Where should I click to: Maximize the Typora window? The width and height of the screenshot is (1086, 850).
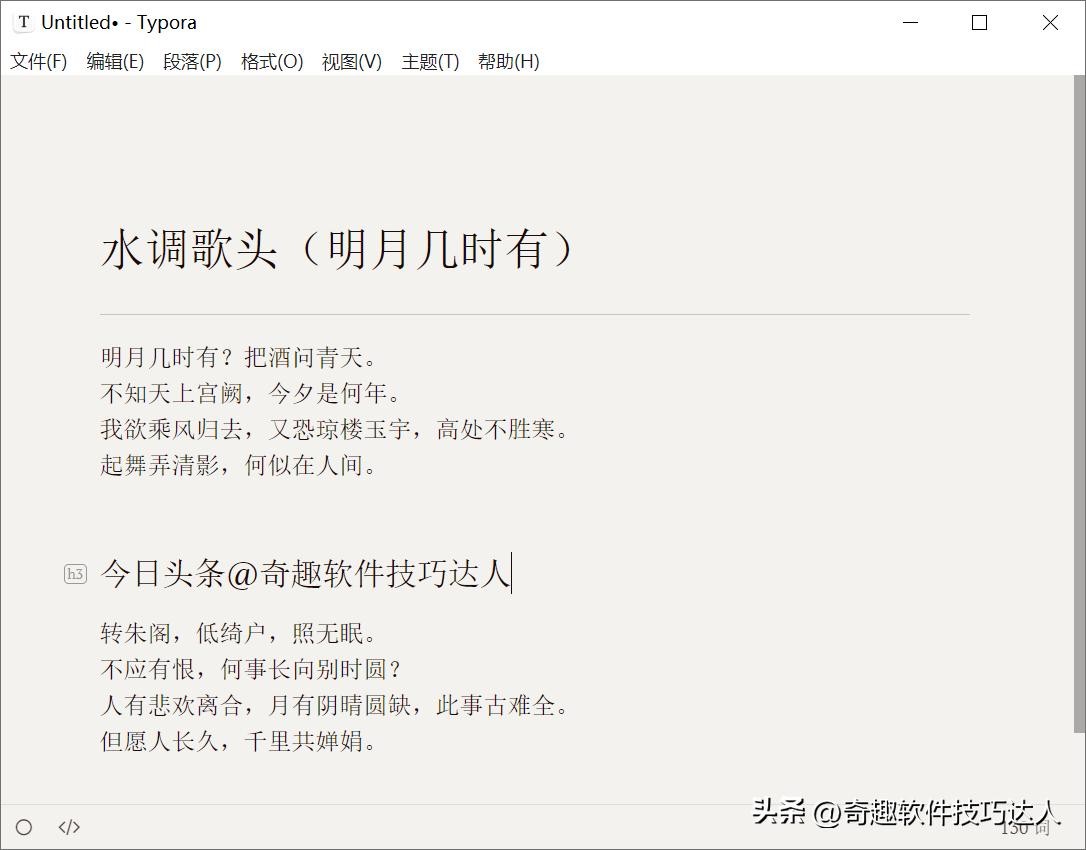(979, 22)
